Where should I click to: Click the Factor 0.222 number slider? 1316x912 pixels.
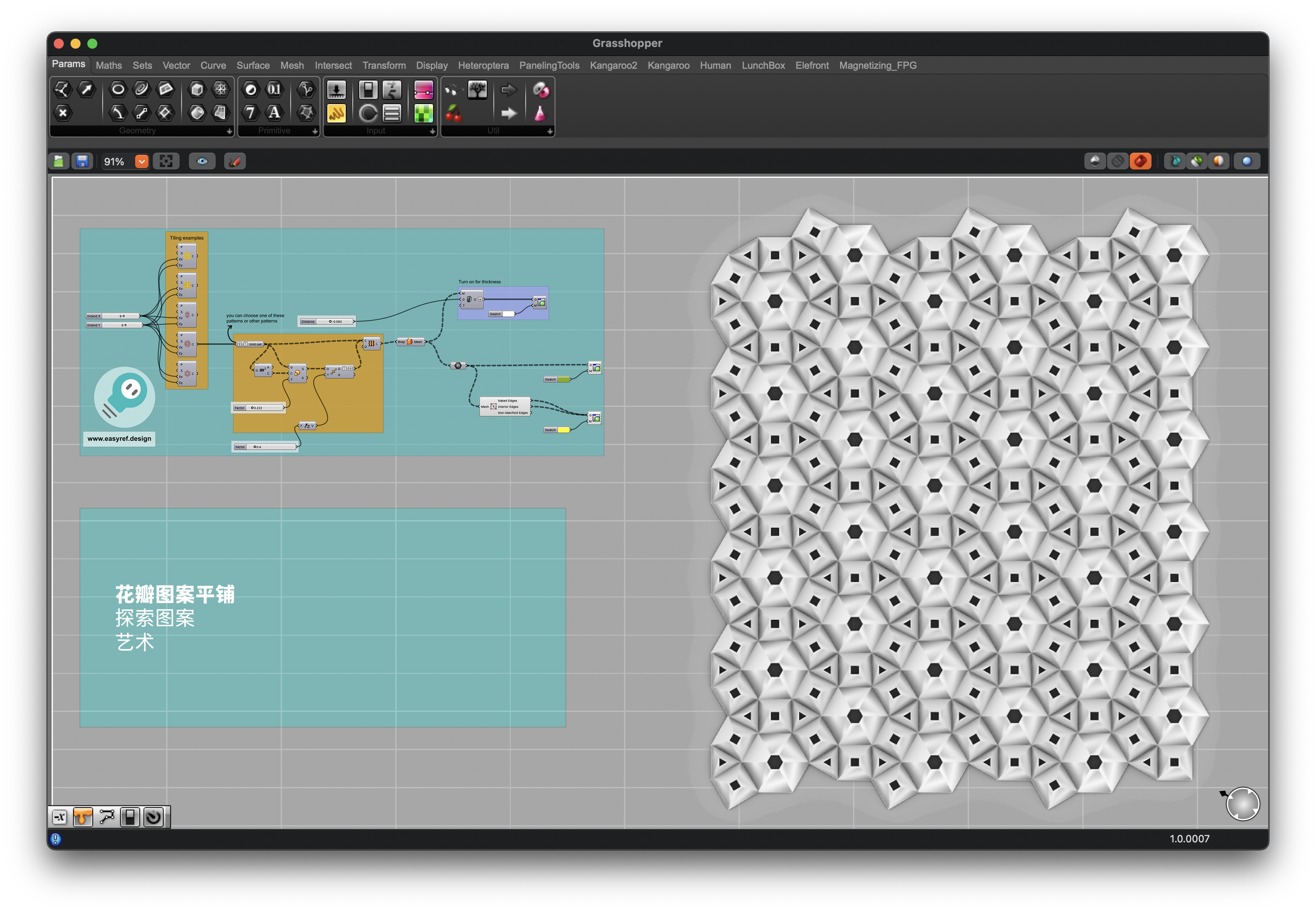tap(259, 408)
